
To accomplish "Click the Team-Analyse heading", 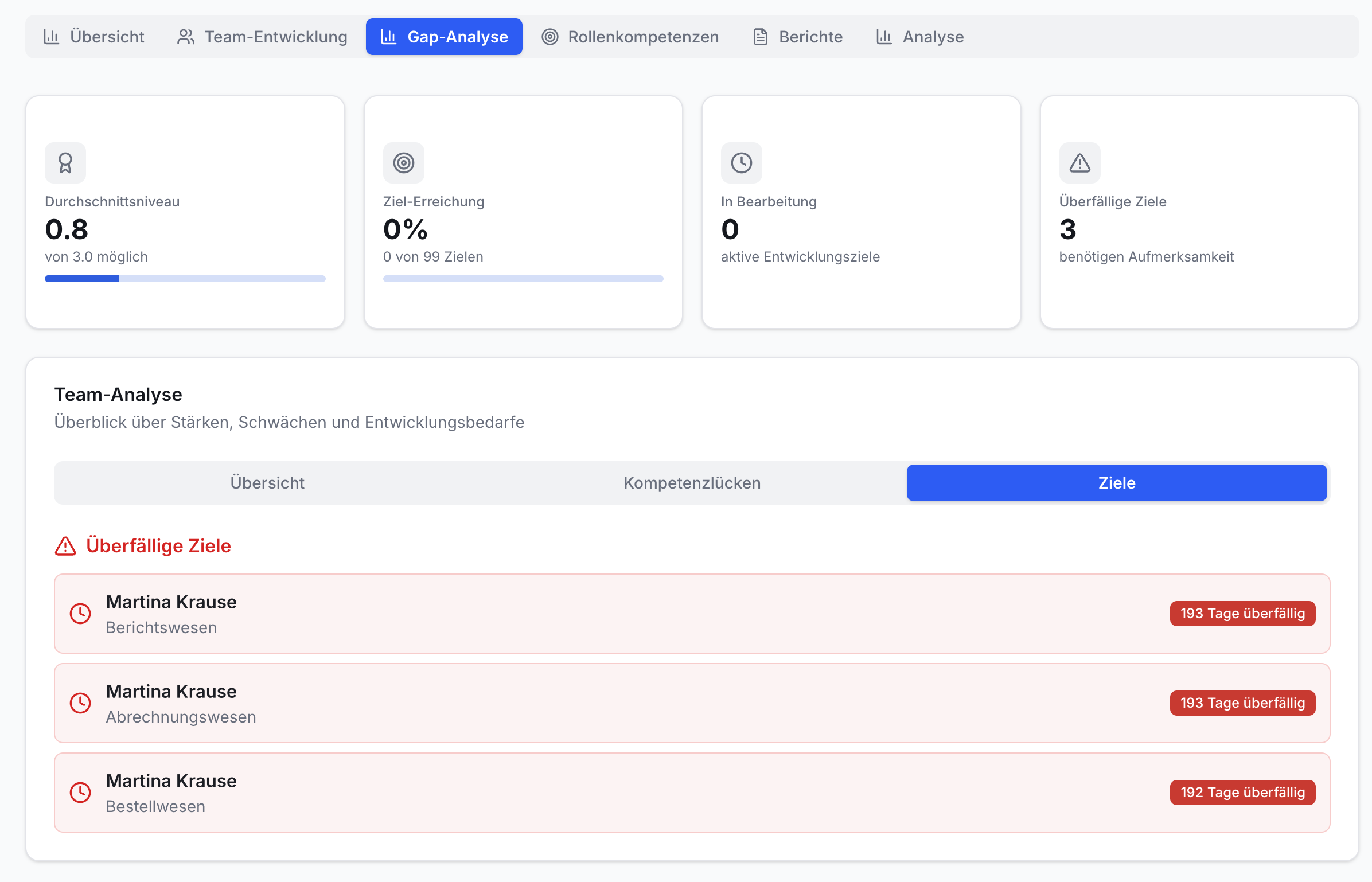I will click(x=118, y=395).
